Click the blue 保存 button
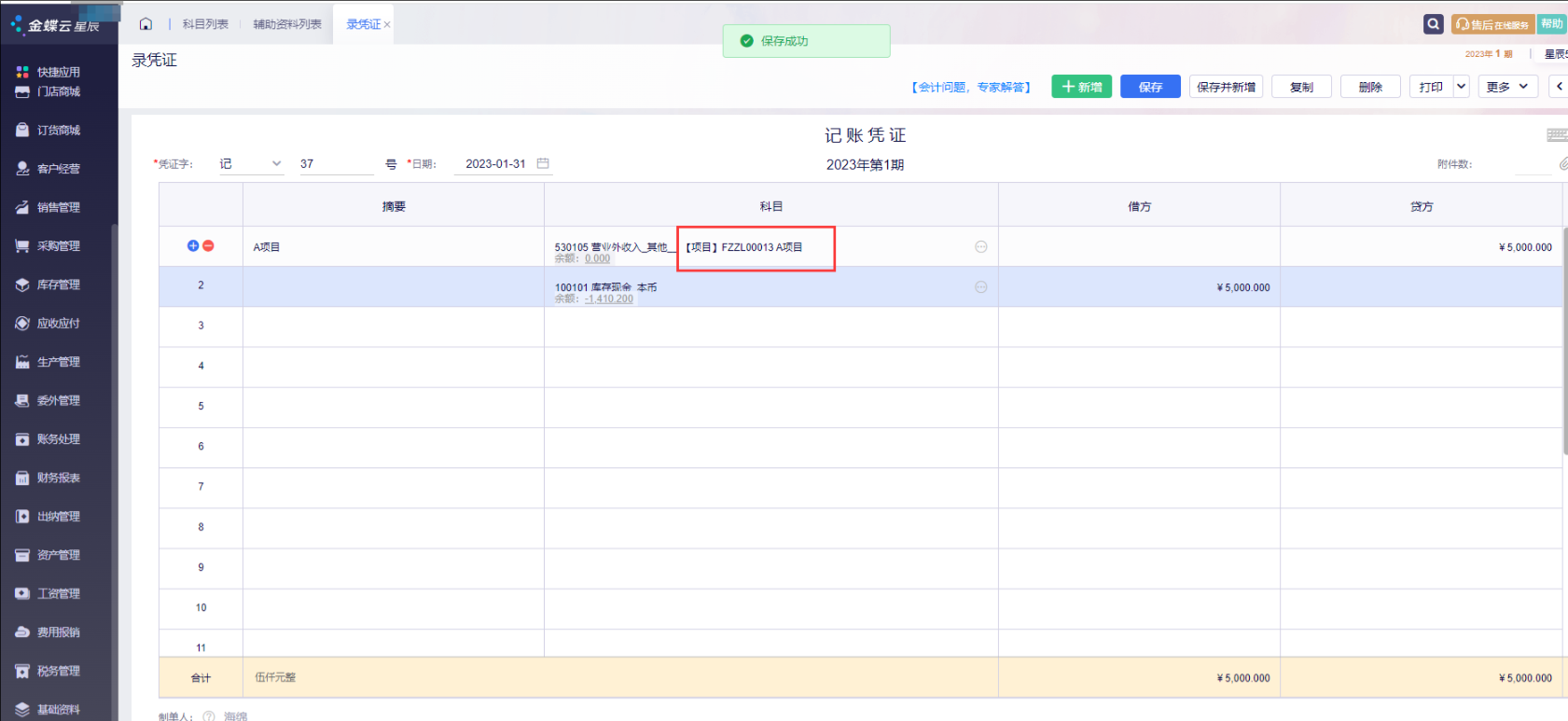Image resolution: width=1568 pixels, height=721 pixels. pos(1150,87)
